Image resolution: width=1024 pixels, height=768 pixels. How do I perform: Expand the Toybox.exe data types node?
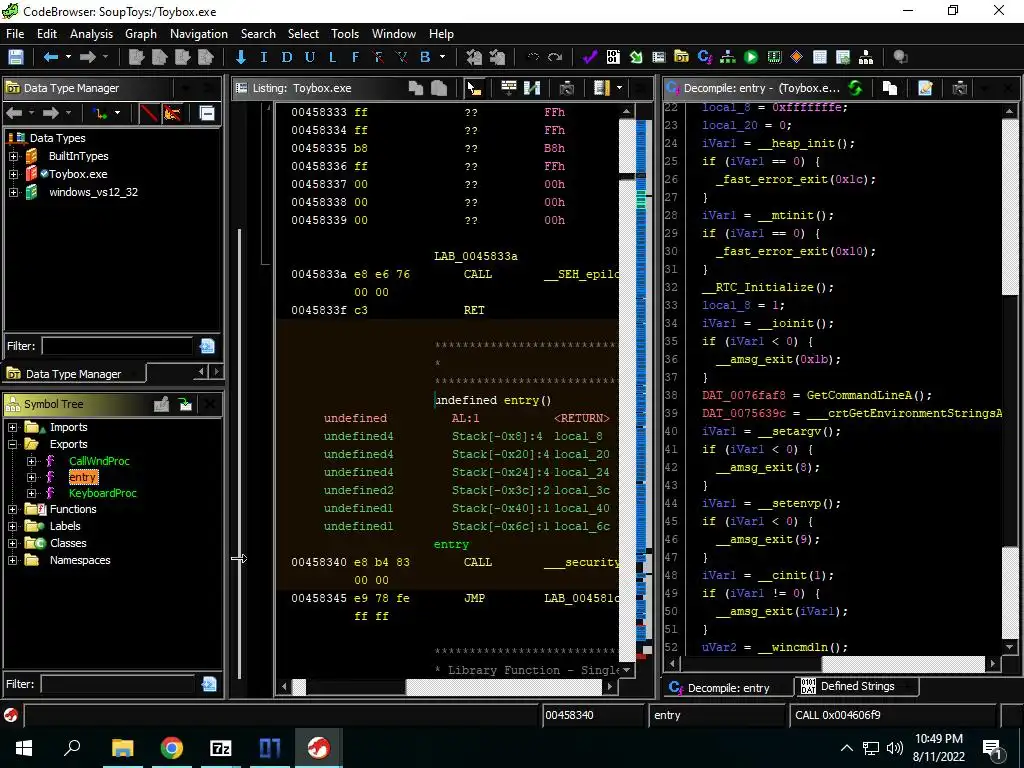(x=14, y=174)
